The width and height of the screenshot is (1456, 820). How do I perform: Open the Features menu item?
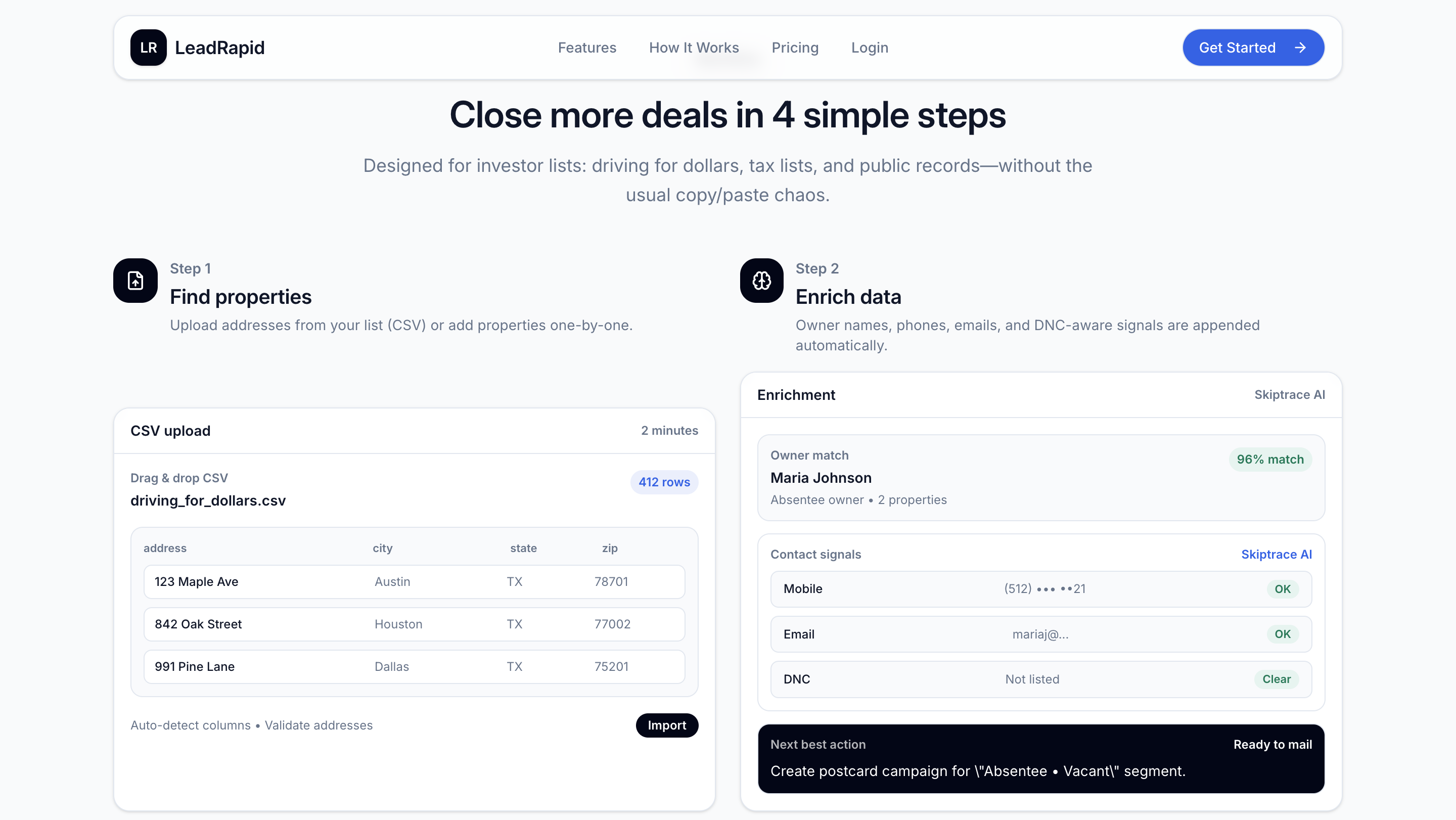point(586,48)
